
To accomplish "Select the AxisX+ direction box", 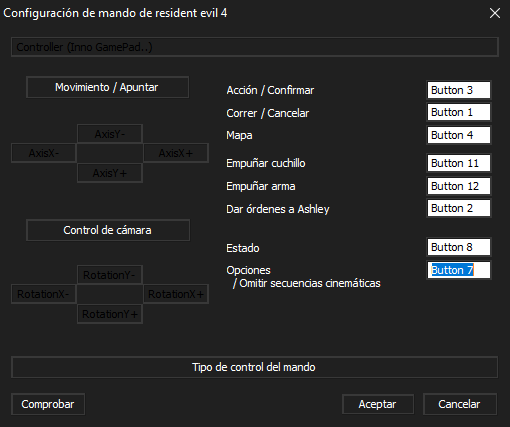I will pos(176,153).
